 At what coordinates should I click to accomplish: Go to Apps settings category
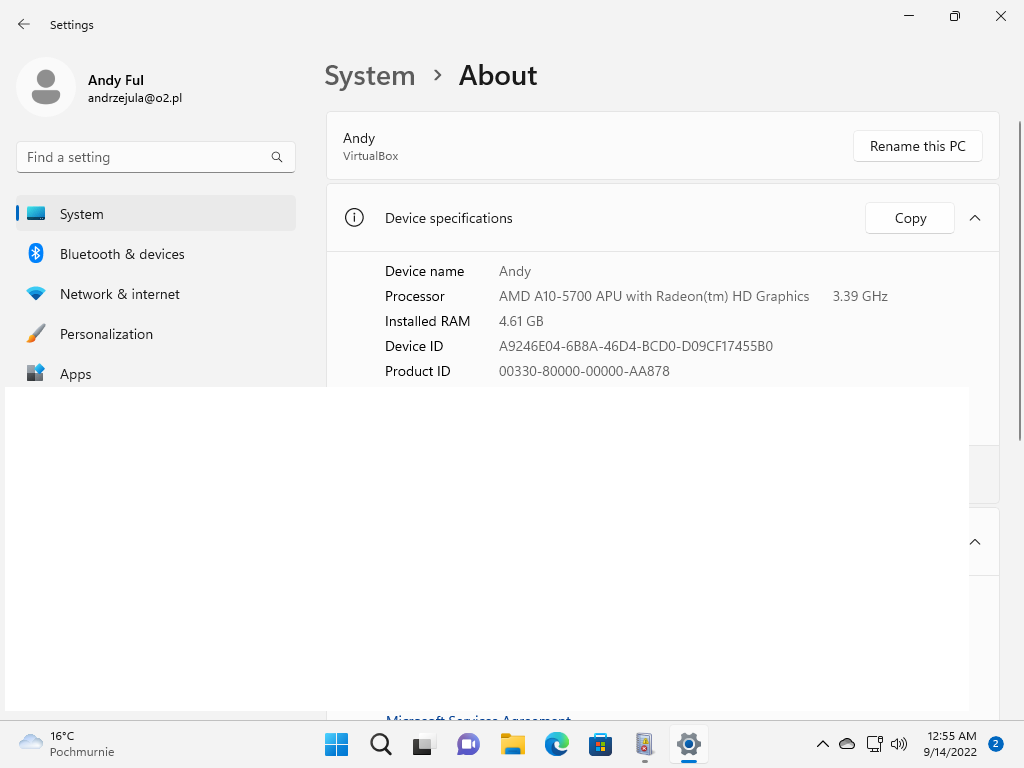pyautogui.click(x=75, y=374)
